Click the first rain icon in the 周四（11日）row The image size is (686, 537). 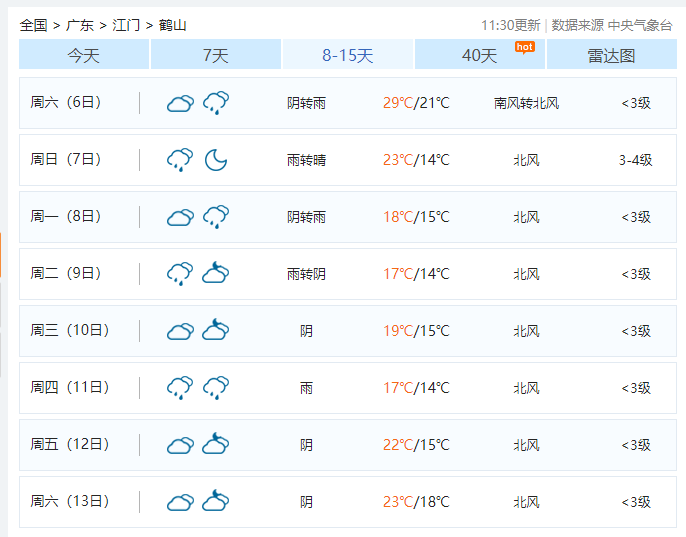[180, 387]
